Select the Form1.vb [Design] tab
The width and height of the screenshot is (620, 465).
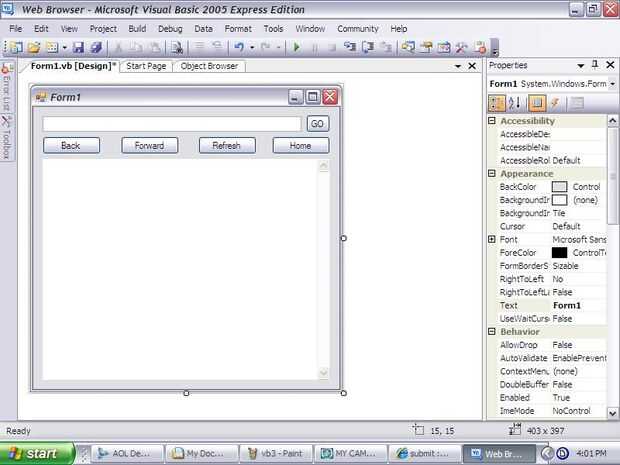(73, 66)
